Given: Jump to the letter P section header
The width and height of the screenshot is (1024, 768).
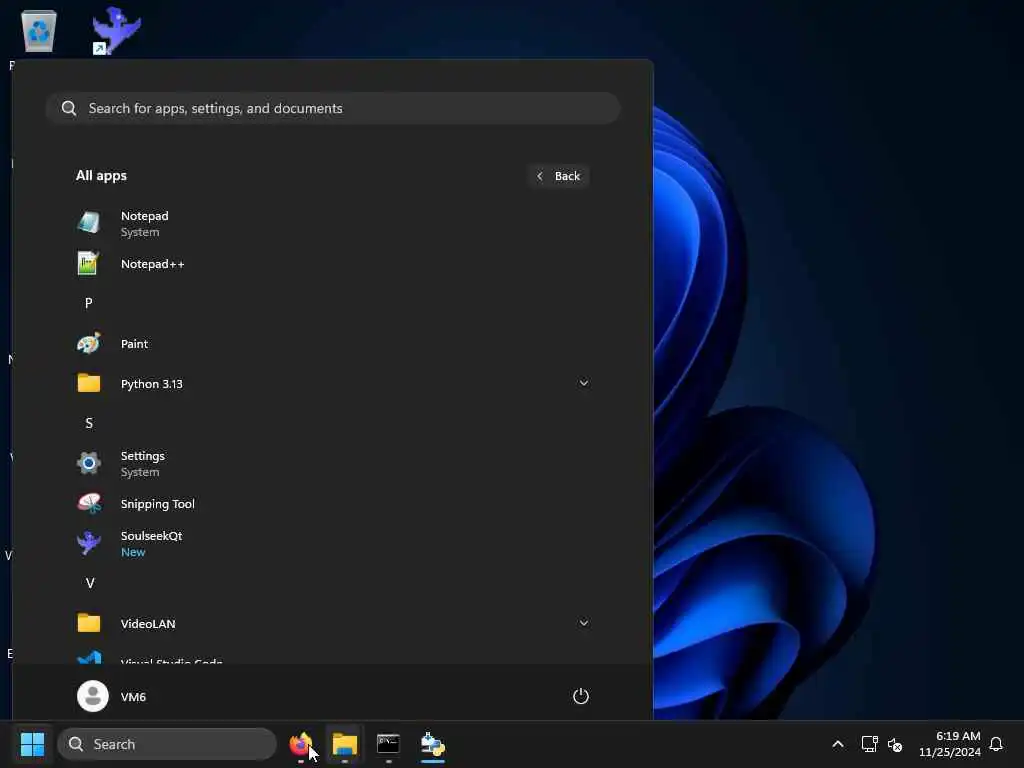Looking at the screenshot, I should 89,303.
